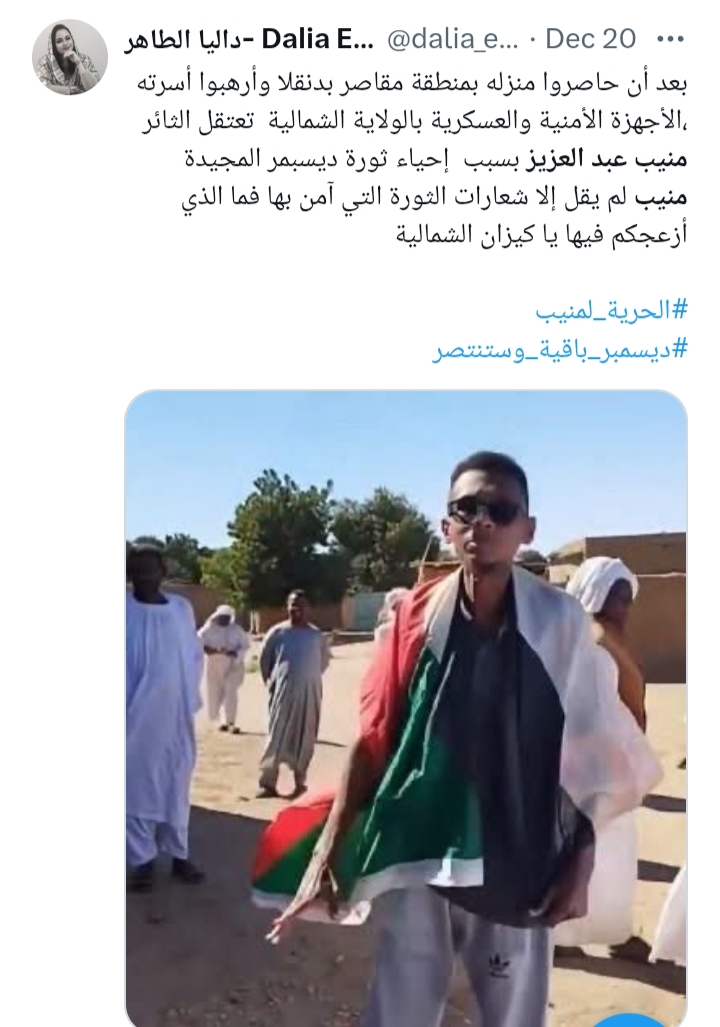Viewport: 720px width, 1027px height.
Task: Open the attached photo of man with flag
Action: click(x=406, y=708)
